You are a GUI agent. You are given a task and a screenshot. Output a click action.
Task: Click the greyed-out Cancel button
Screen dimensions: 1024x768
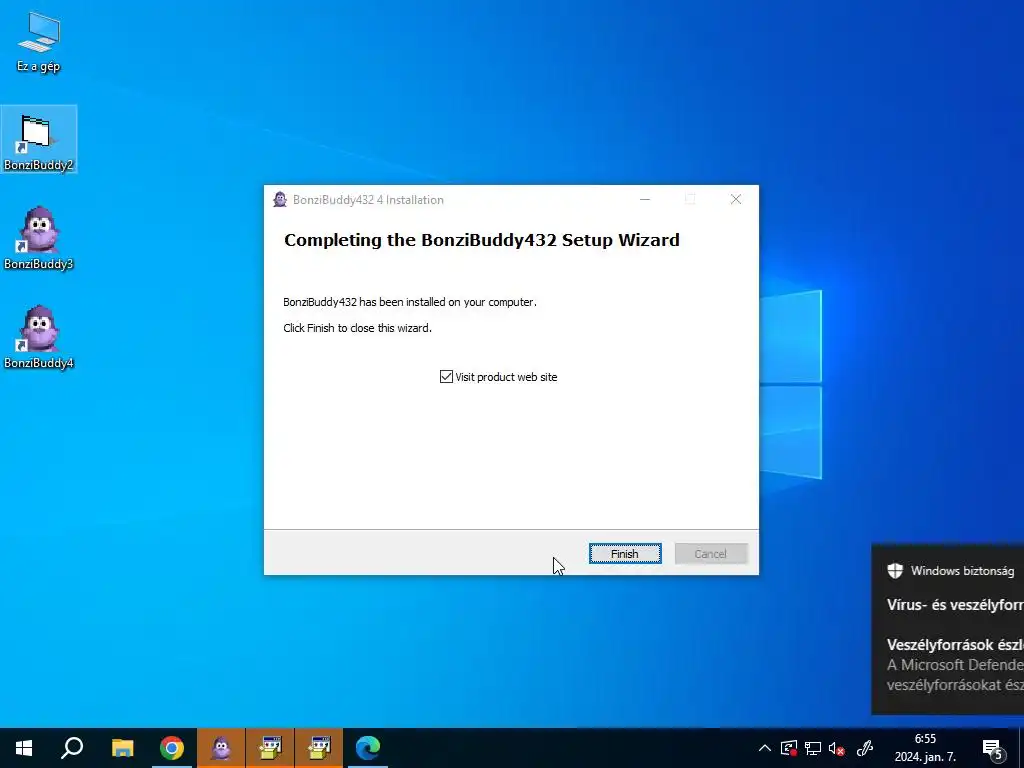click(x=711, y=554)
